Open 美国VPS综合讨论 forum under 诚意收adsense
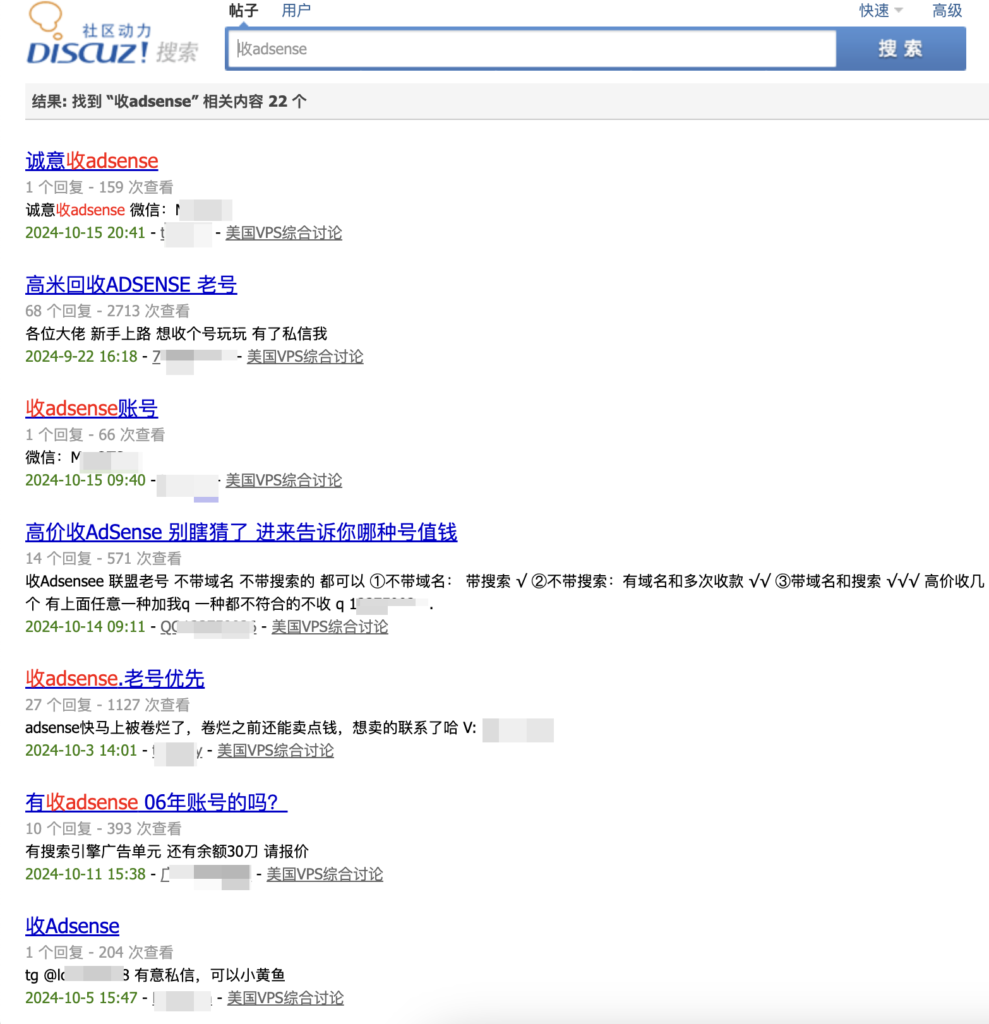The height and width of the screenshot is (1024, 989). (x=284, y=233)
